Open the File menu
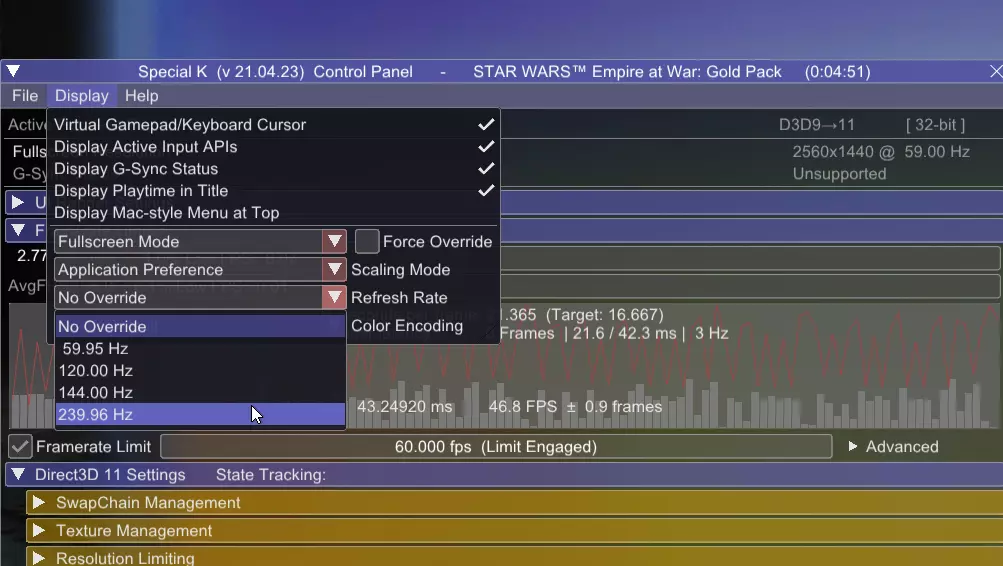Viewport: 1003px width, 566px height. click(x=25, y=96)
